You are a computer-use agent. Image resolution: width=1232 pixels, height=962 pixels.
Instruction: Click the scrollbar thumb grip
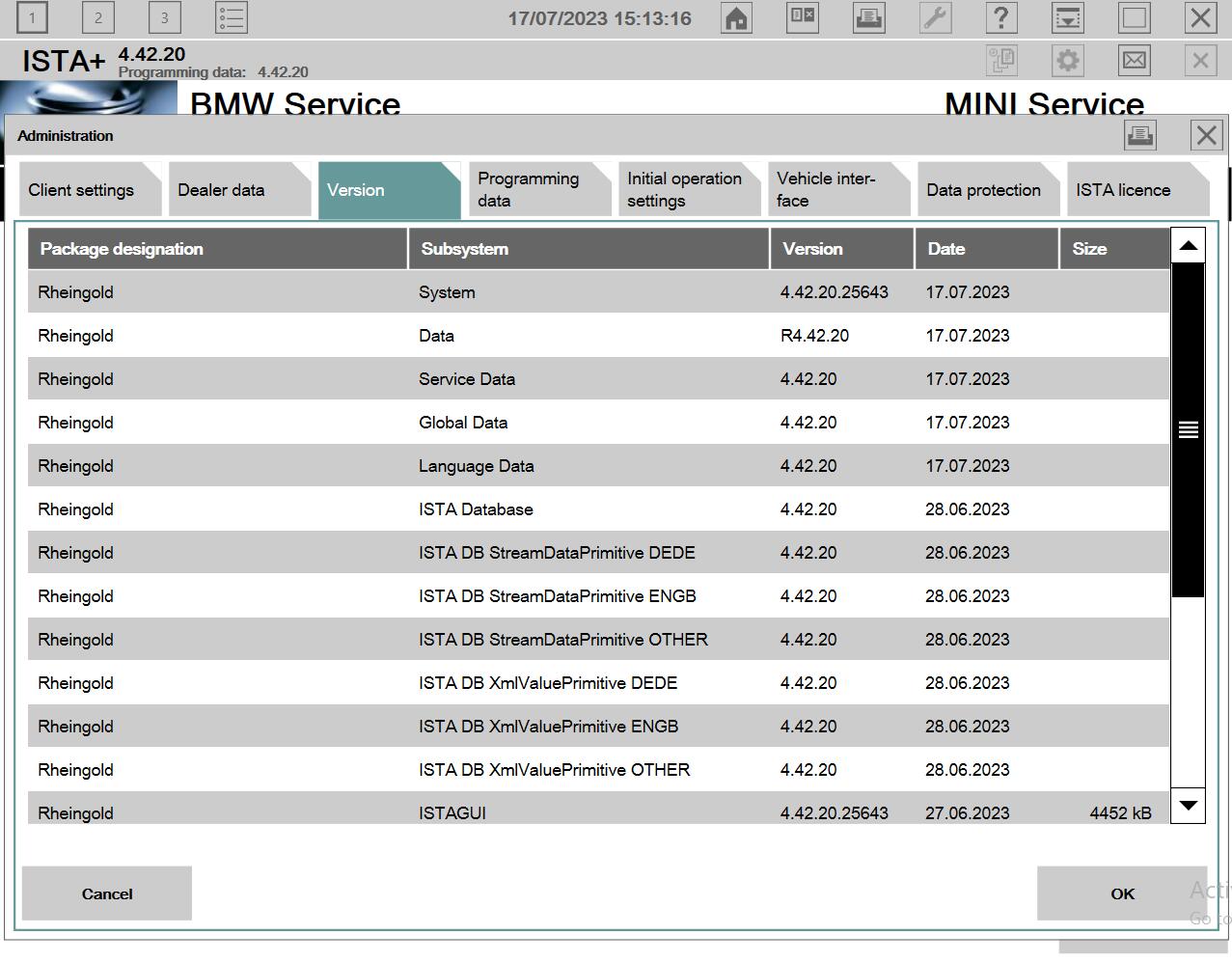coord(1189,430)
